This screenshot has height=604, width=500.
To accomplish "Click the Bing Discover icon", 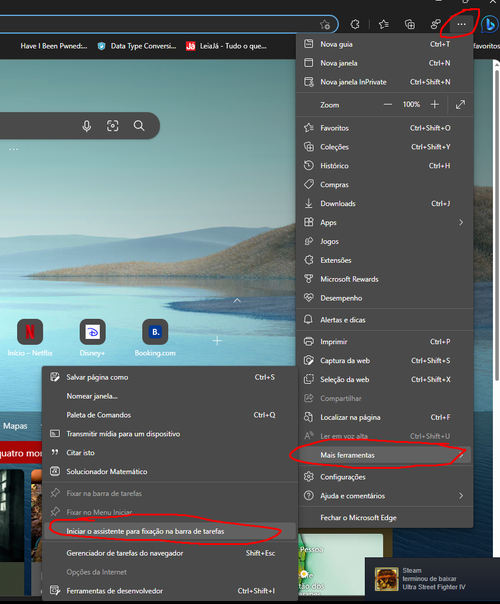I will coord(490,25).
